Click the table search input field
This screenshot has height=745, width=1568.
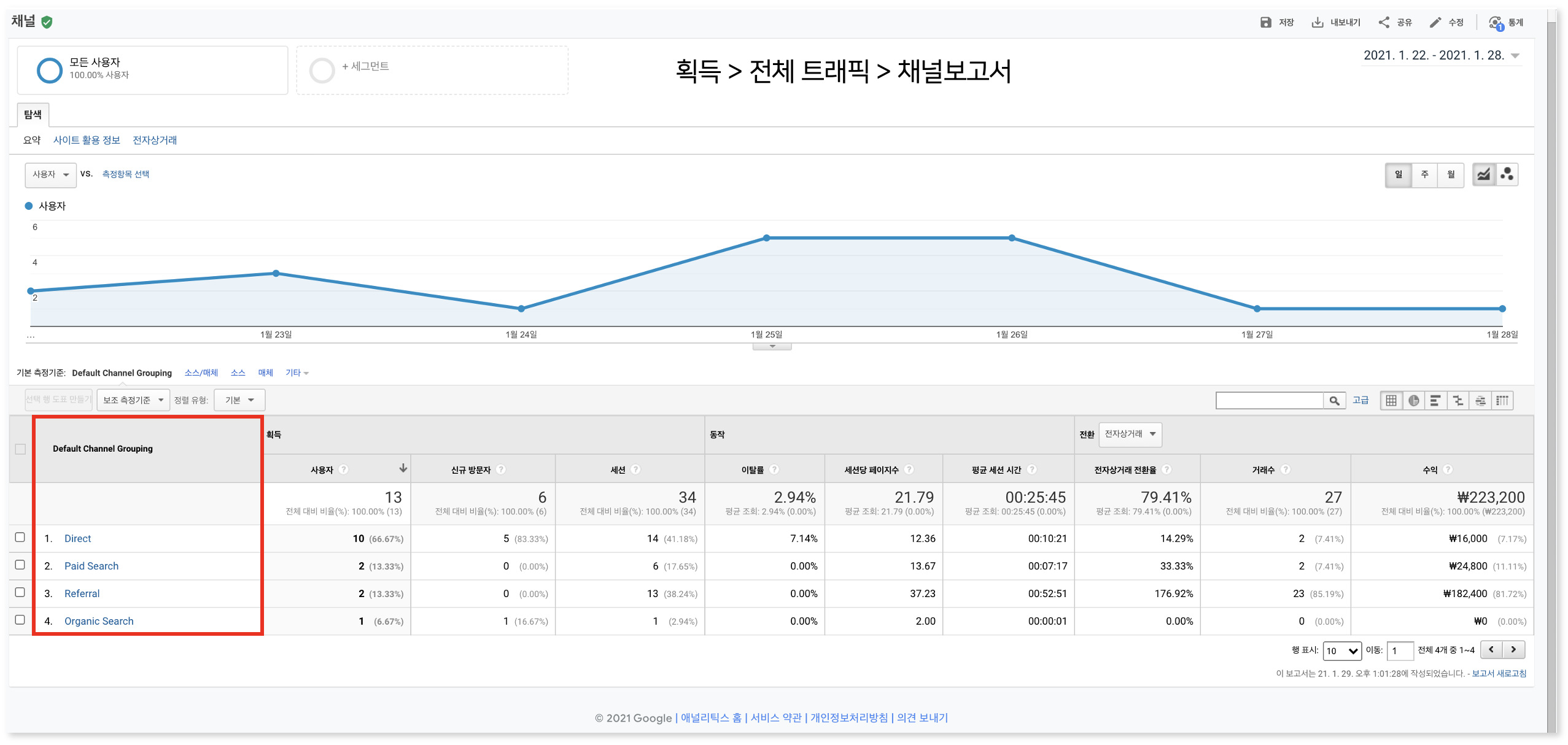pyautogui.click(x=1269, y=401)
